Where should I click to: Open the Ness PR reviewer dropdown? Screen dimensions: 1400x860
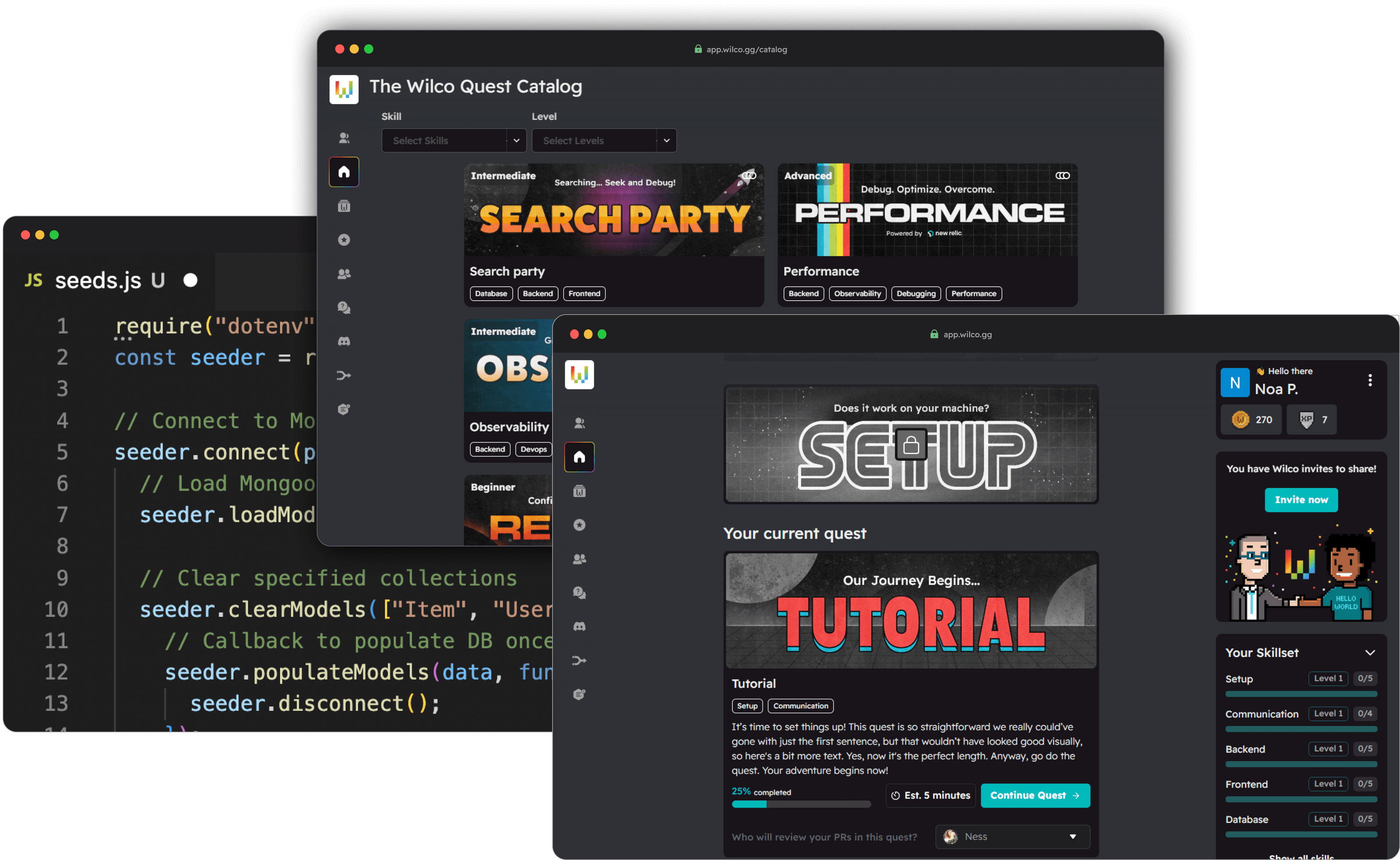[x=1012, y=837]
